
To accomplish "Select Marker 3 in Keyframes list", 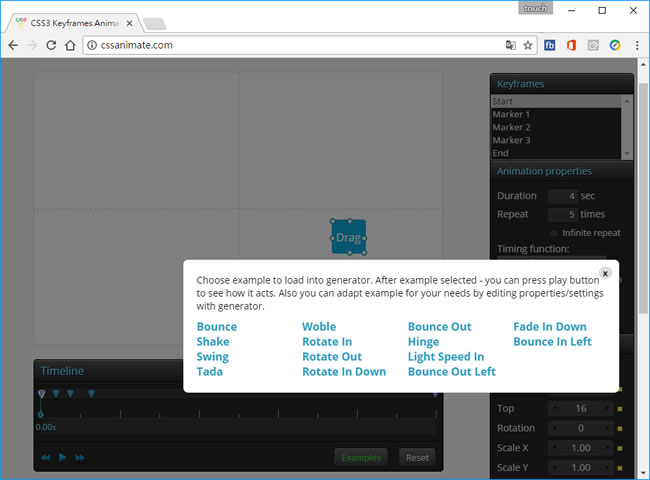I will 556,140.
